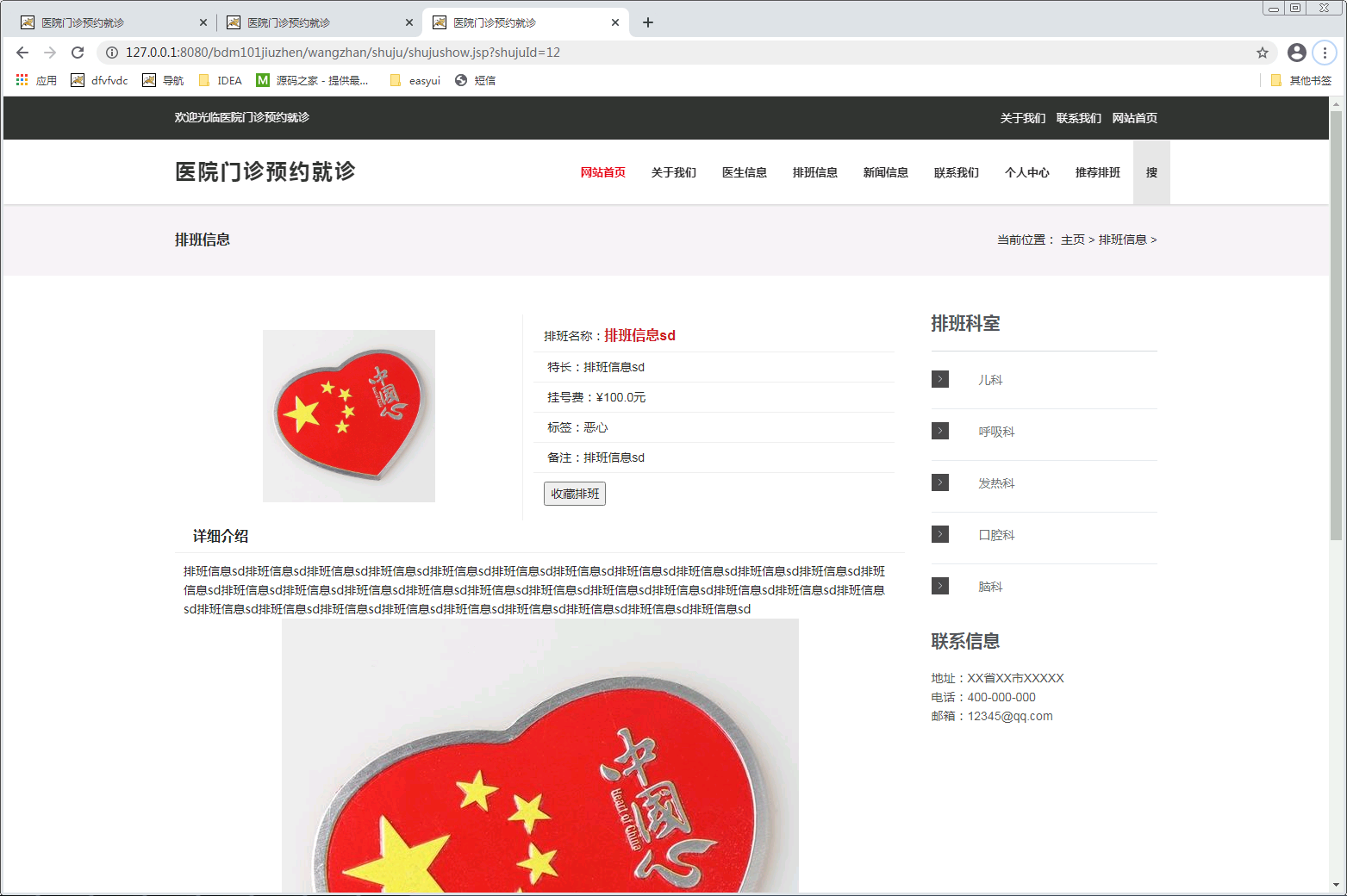Open the Chrome three-dot menu
This screenshot has width=1347, height=896.
click(x=1325, y=53)
